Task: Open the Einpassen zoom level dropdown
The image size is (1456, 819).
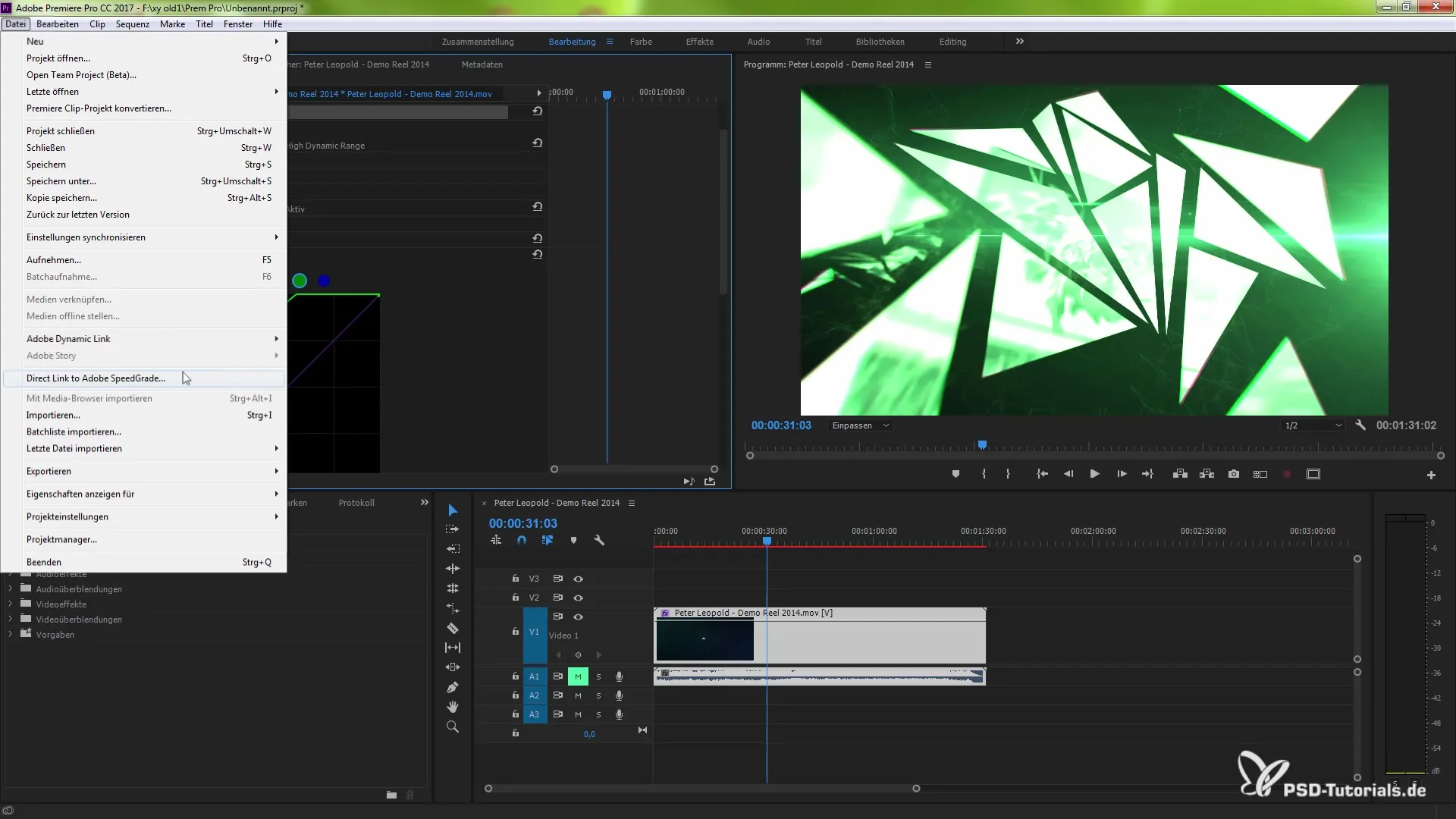Action: (860, 425)
